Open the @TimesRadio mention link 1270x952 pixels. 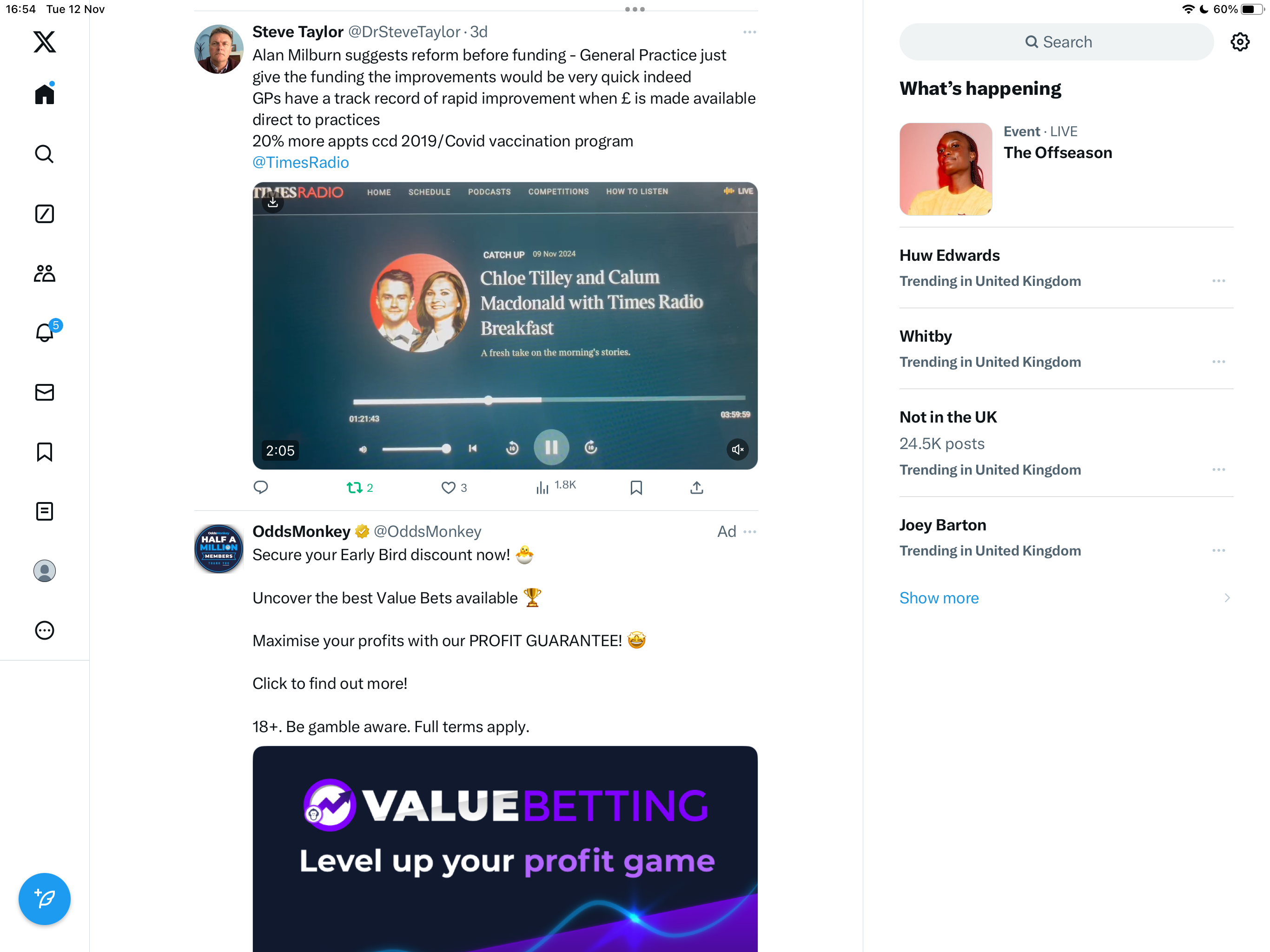click(x=301, y=163)
